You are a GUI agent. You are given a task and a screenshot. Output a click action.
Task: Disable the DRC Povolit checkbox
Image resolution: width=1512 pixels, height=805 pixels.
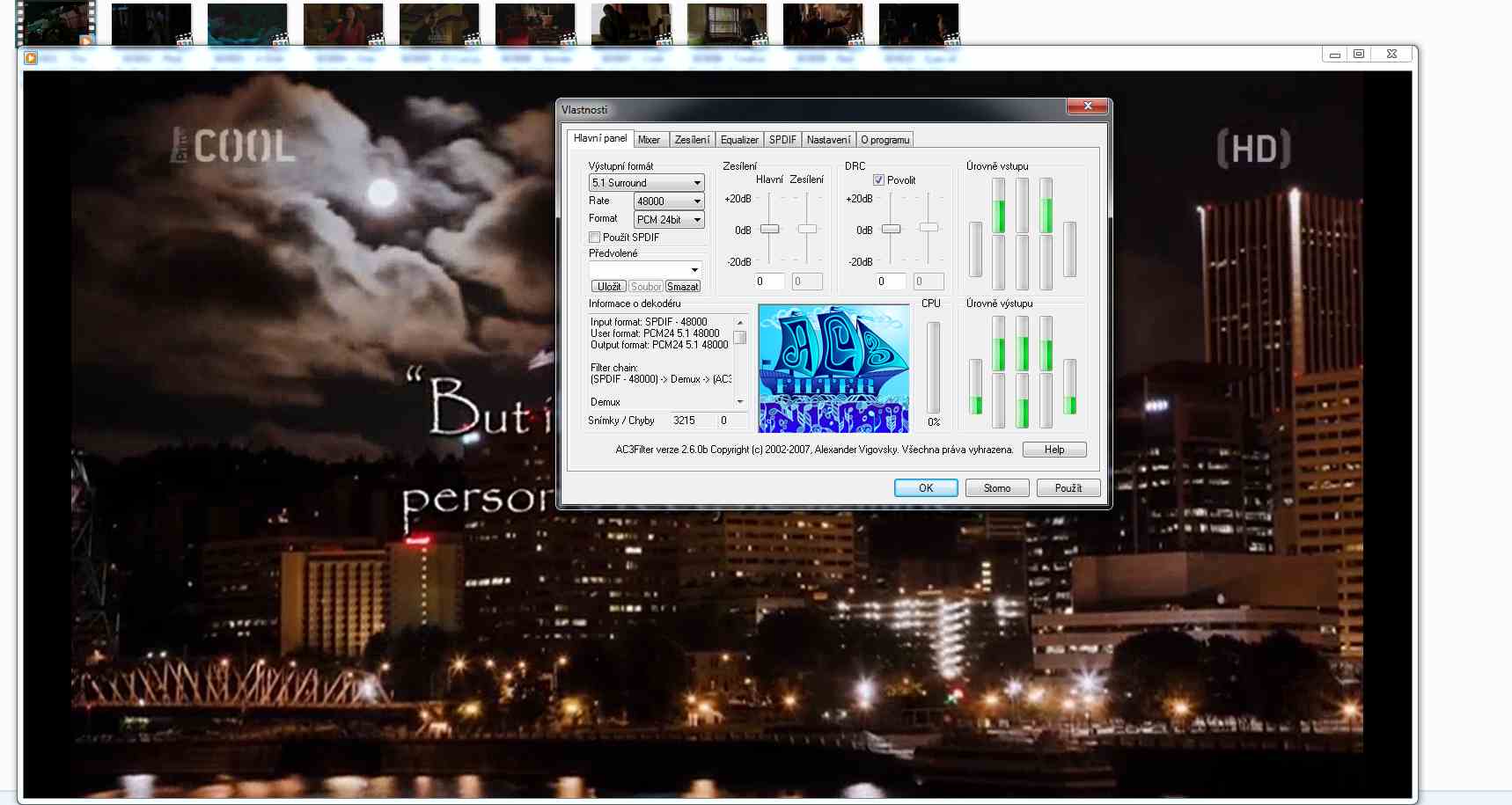pos(878,179)
